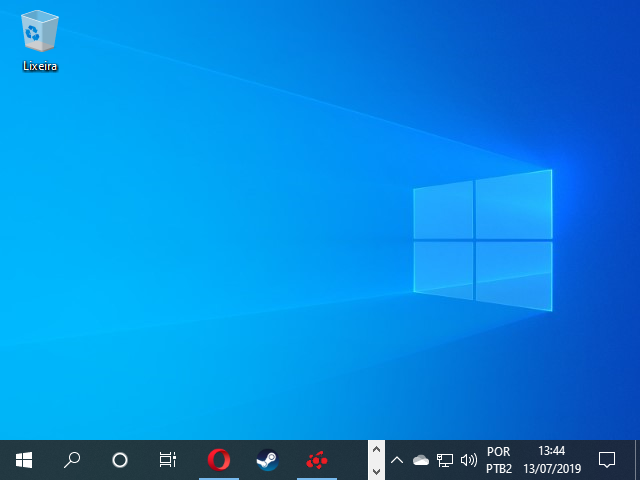Open OneDrive cloud tray icon
The width and height of the screenshot is (640, 480).
420,460
